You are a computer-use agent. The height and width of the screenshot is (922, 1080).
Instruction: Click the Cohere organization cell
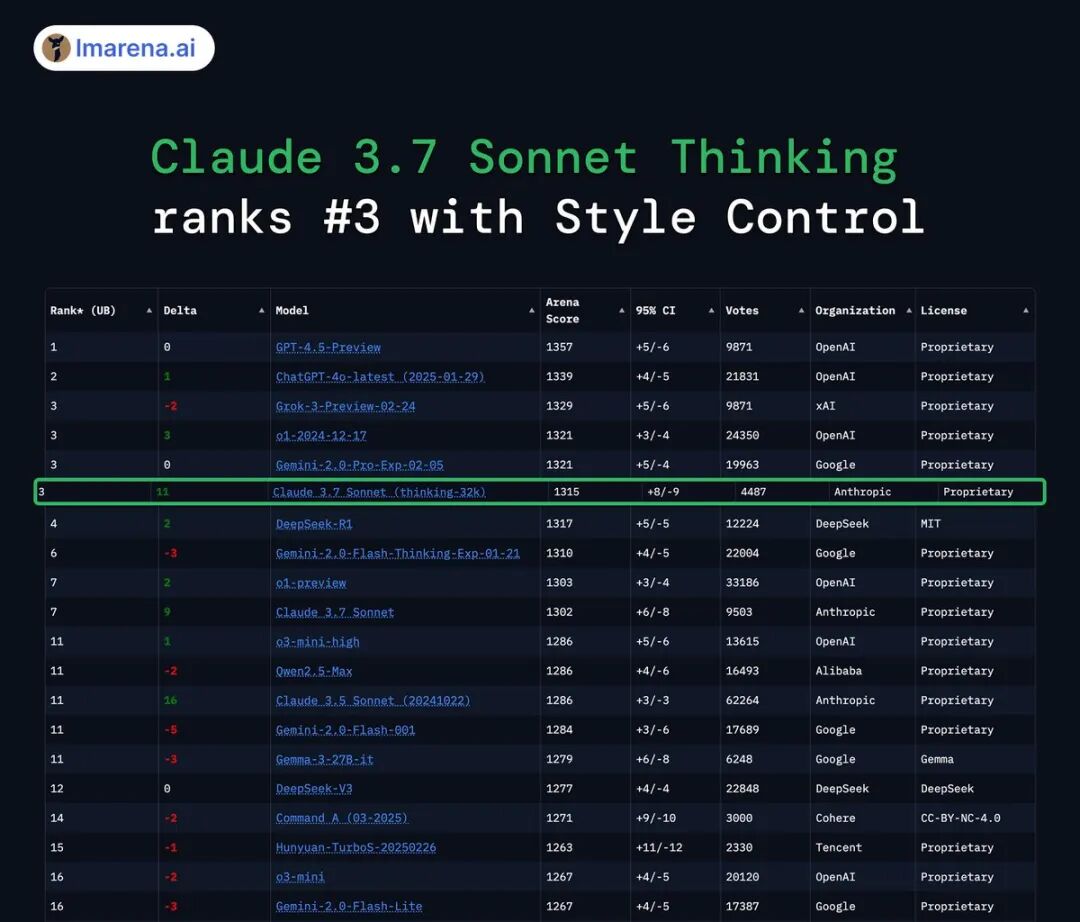(835, 818)
